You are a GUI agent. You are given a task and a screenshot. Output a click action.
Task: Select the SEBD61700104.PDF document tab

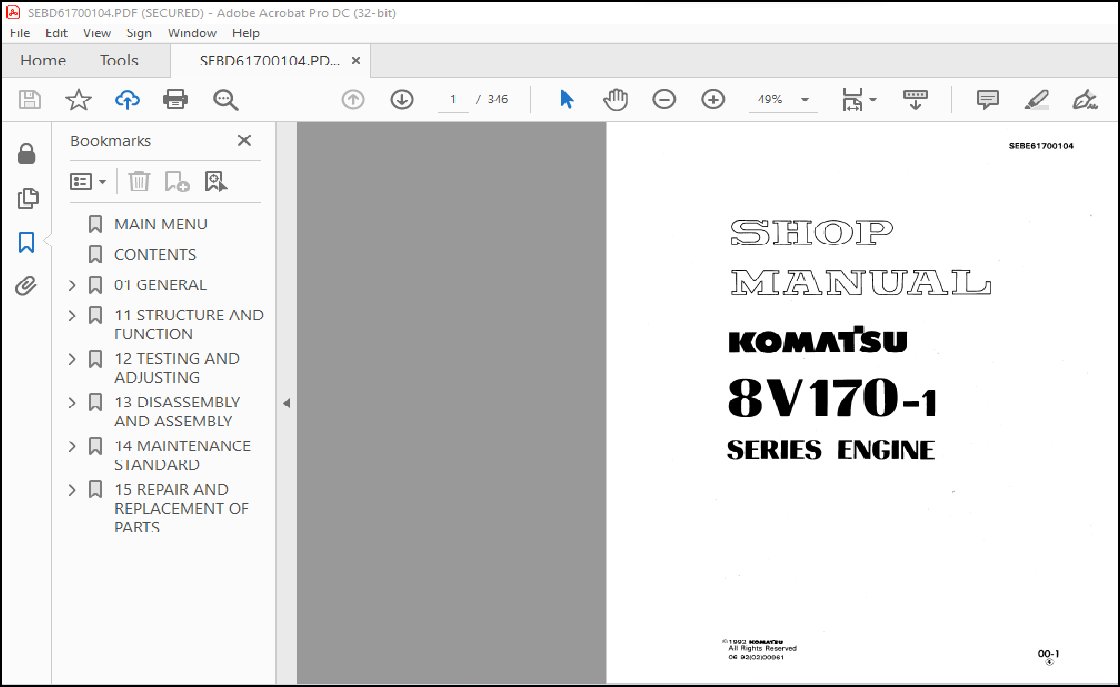point(269,61)
